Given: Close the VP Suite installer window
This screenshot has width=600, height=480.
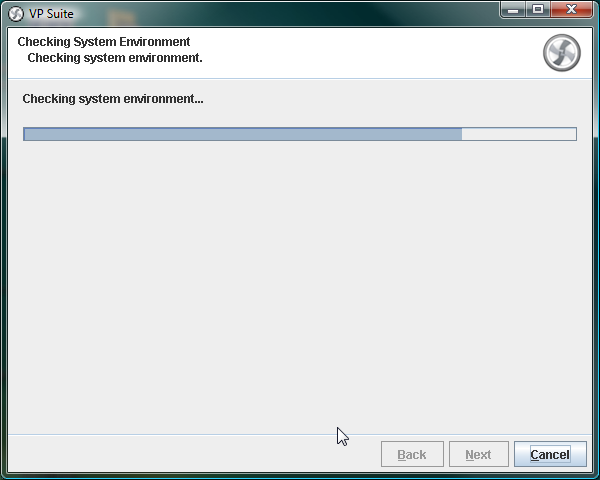Looking at the screenshot, I should pos(571,10).
